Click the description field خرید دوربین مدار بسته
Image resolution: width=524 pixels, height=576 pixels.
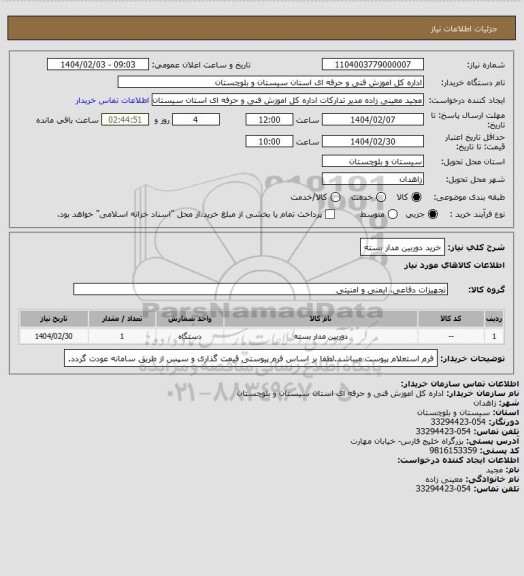tap(402, 248)
